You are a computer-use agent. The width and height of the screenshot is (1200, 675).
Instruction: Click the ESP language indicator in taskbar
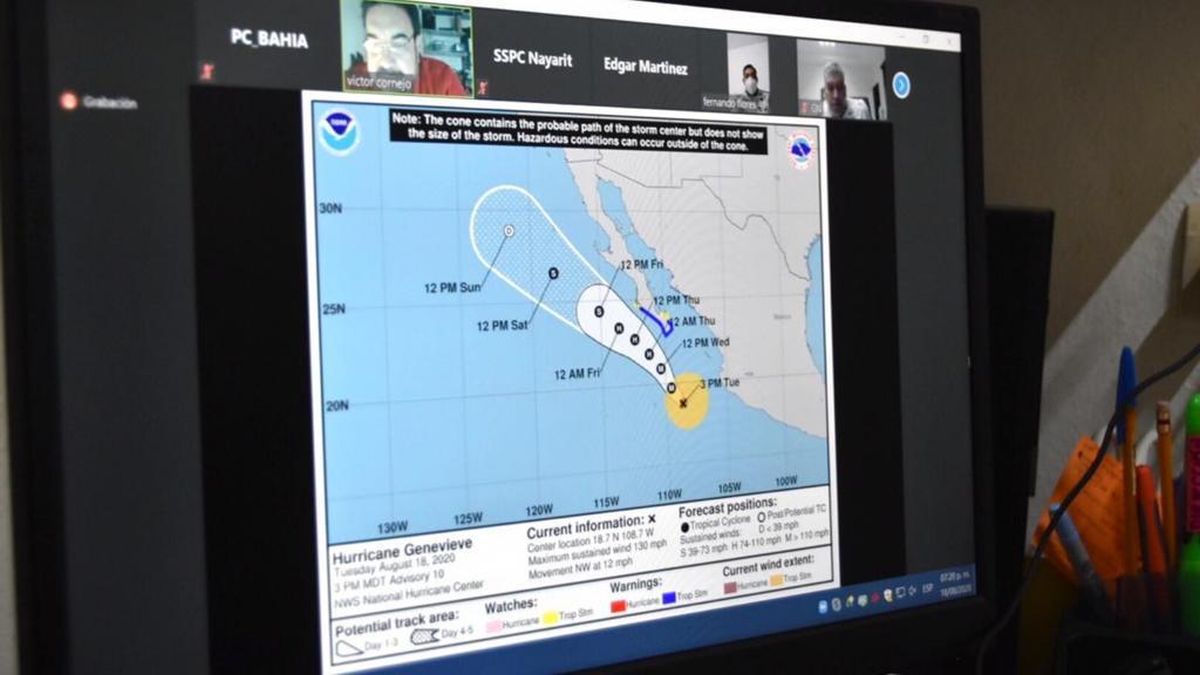928,589
